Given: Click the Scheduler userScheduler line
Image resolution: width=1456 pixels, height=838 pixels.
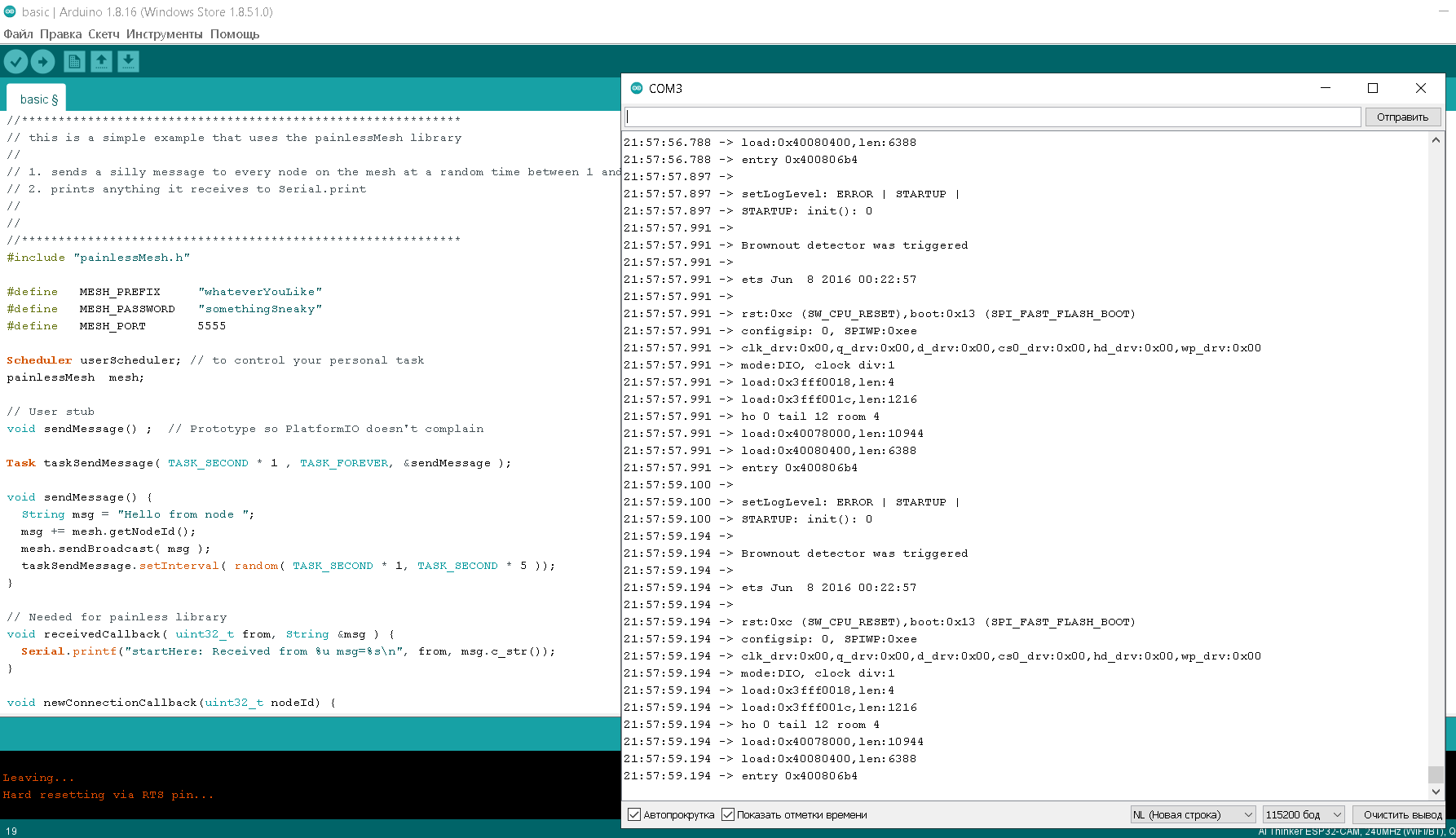Looking at the screenshot, I should [215, 360].
